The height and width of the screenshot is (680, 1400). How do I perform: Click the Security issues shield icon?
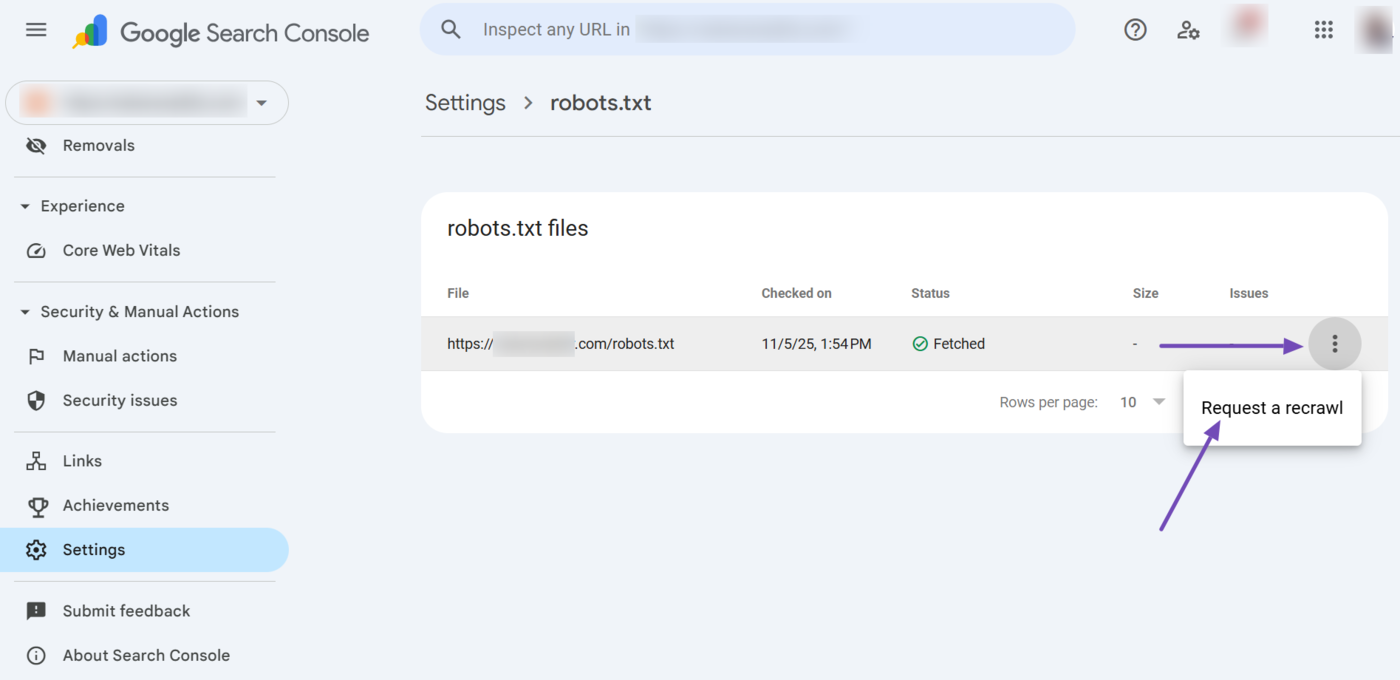click(36, 400)
